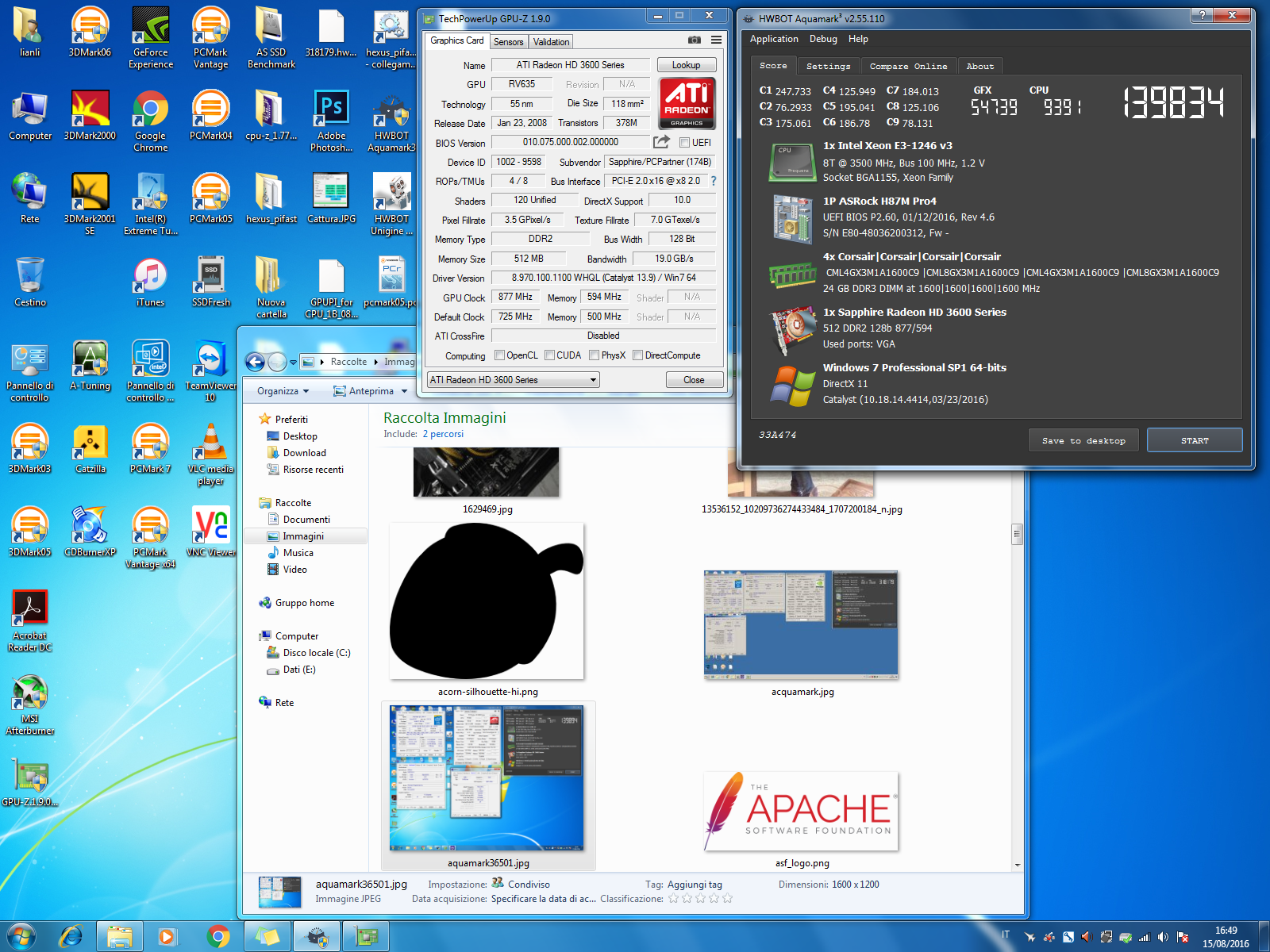Select Immagini in the Explorer navigation pane
The image size is (1270, 952).
point(304,536)
